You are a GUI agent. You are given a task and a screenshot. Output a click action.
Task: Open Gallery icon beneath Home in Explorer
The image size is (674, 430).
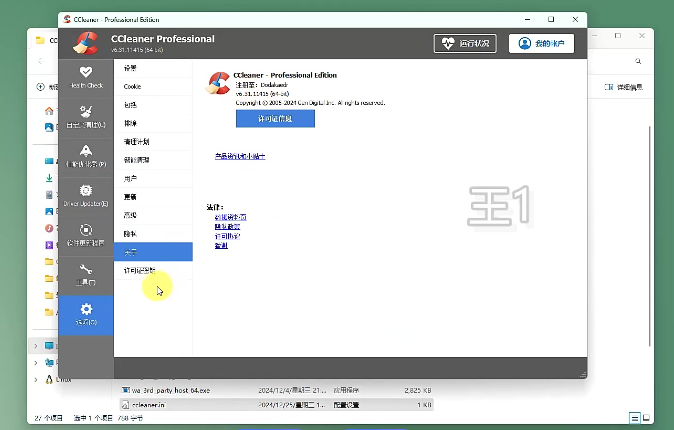pyautogui.click(x=49, y=127)
